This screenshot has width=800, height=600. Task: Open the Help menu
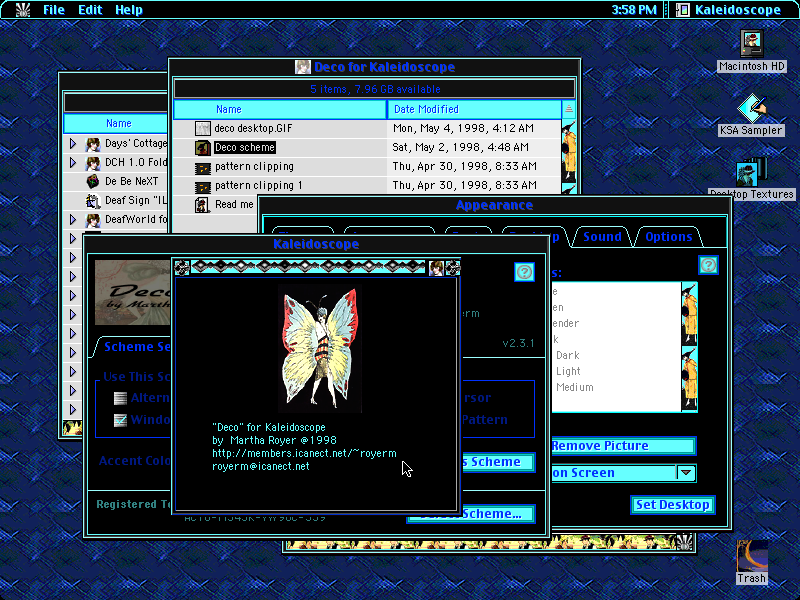click(x=129, y=10)
